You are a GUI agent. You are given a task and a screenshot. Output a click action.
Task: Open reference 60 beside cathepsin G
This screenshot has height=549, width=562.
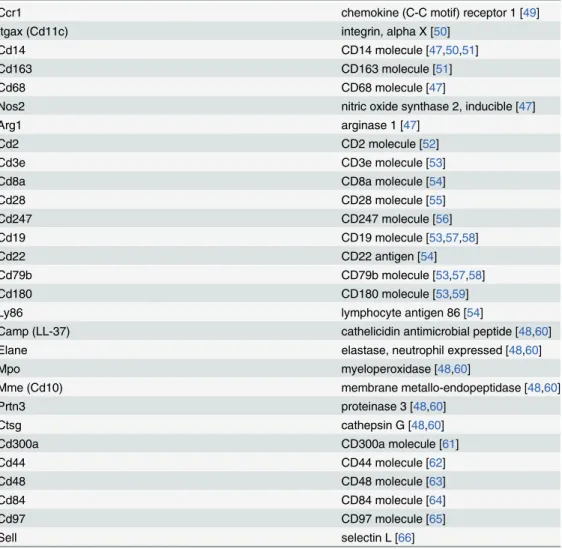click(x=434, y=425)
